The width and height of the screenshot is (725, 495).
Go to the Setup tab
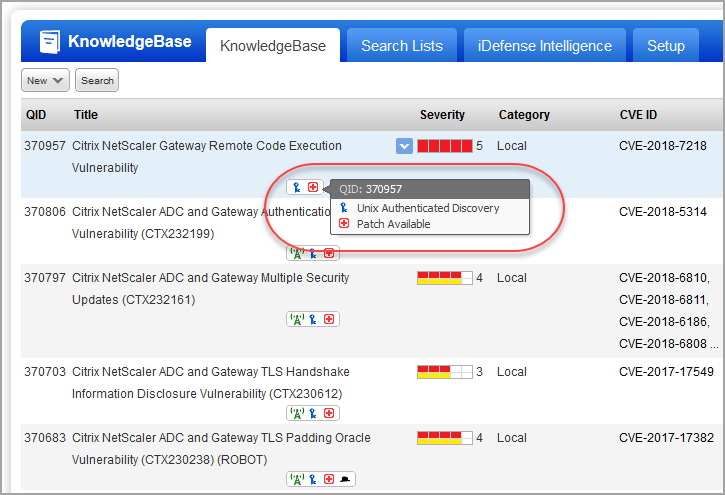pyautogui.click(x=665, y=45)
